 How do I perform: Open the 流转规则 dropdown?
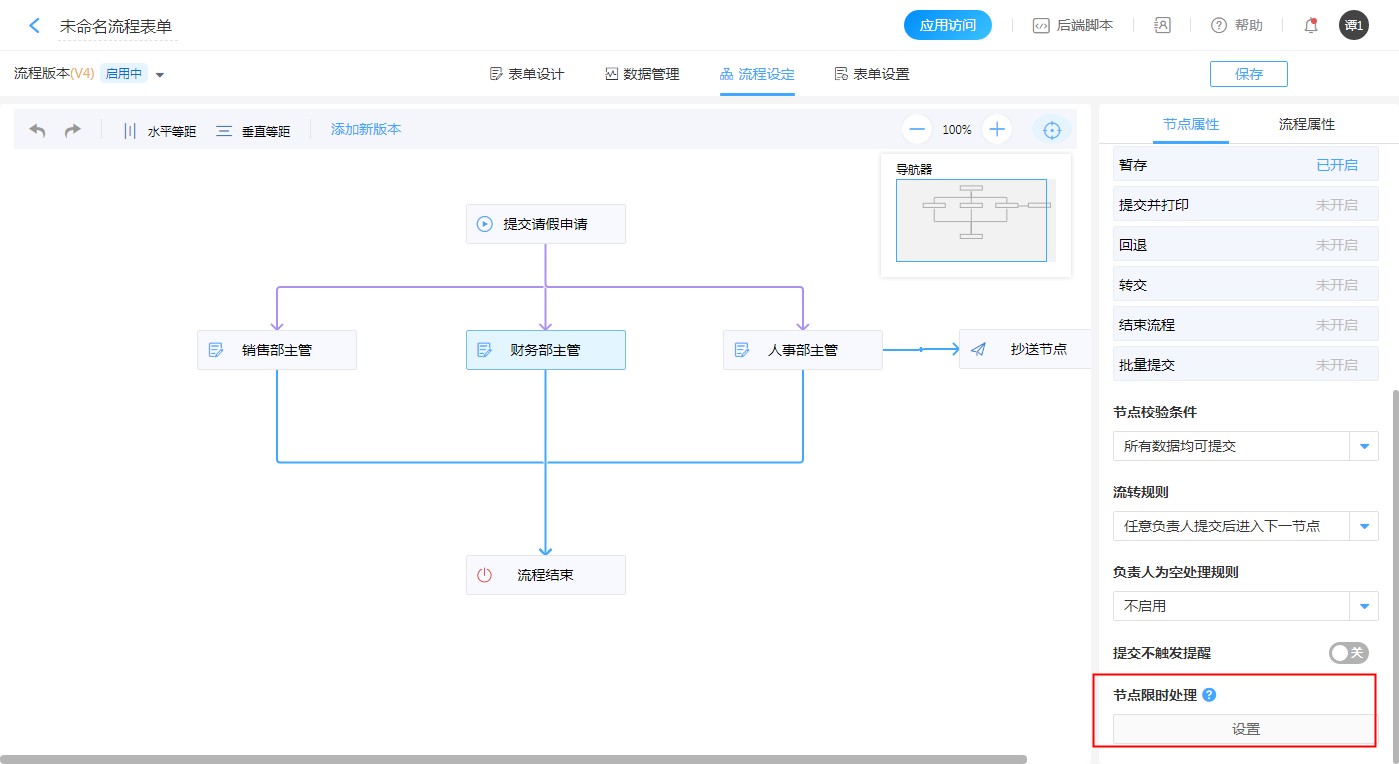[x=1364, y=526]
